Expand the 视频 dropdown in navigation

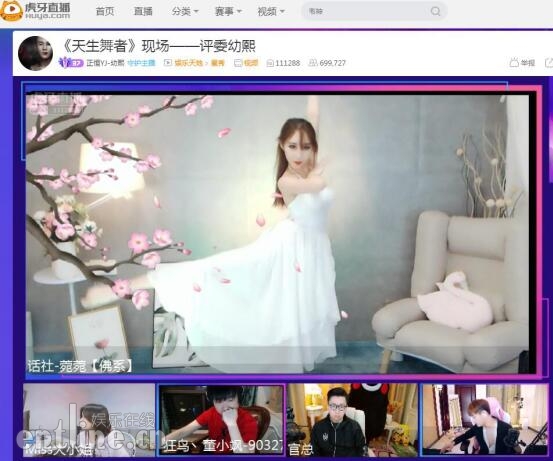271,11
